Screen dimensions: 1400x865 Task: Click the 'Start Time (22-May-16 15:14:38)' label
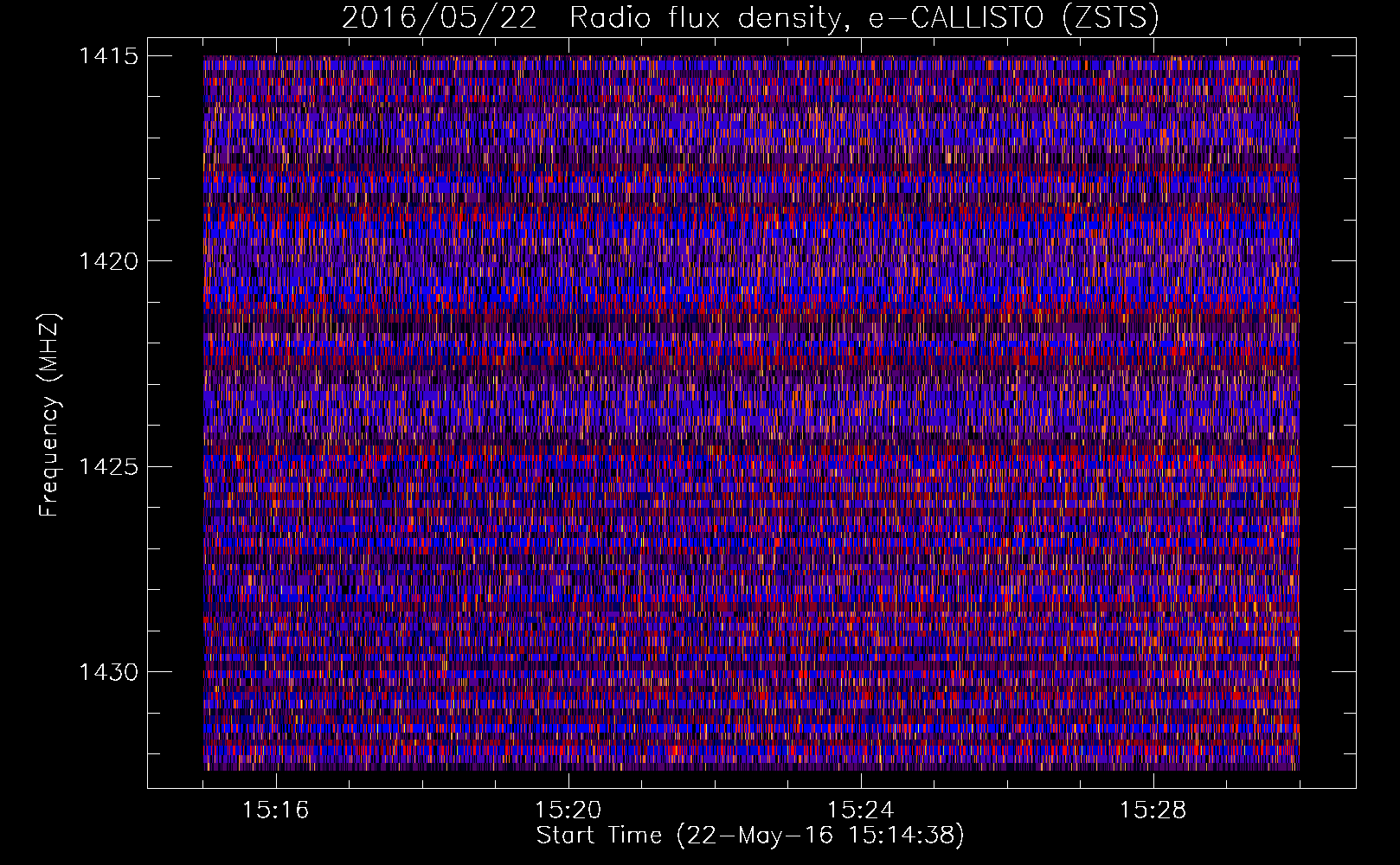750,836
